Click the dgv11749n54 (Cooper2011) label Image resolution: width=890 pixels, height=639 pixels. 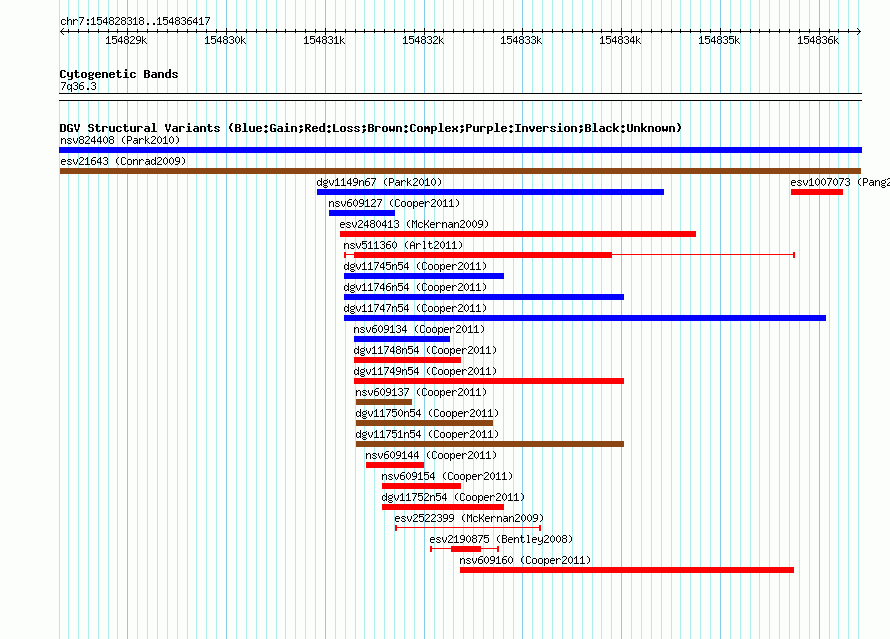coord(425,371)
